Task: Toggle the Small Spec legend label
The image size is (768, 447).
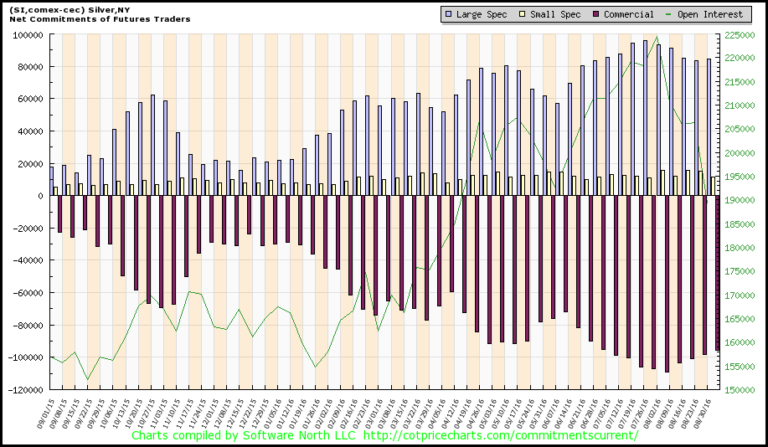Action: (x=548, y=15)
